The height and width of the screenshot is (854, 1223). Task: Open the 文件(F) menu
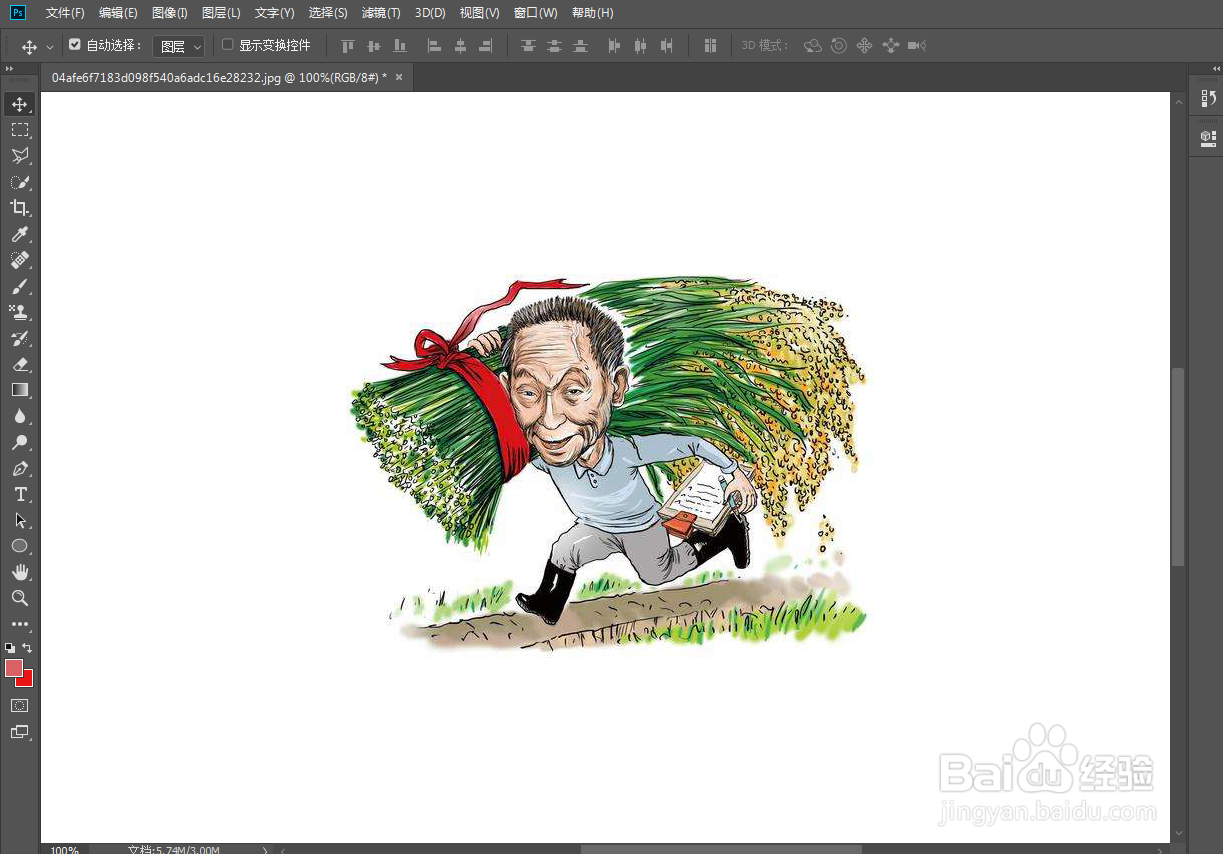click(x=65, y=13)
